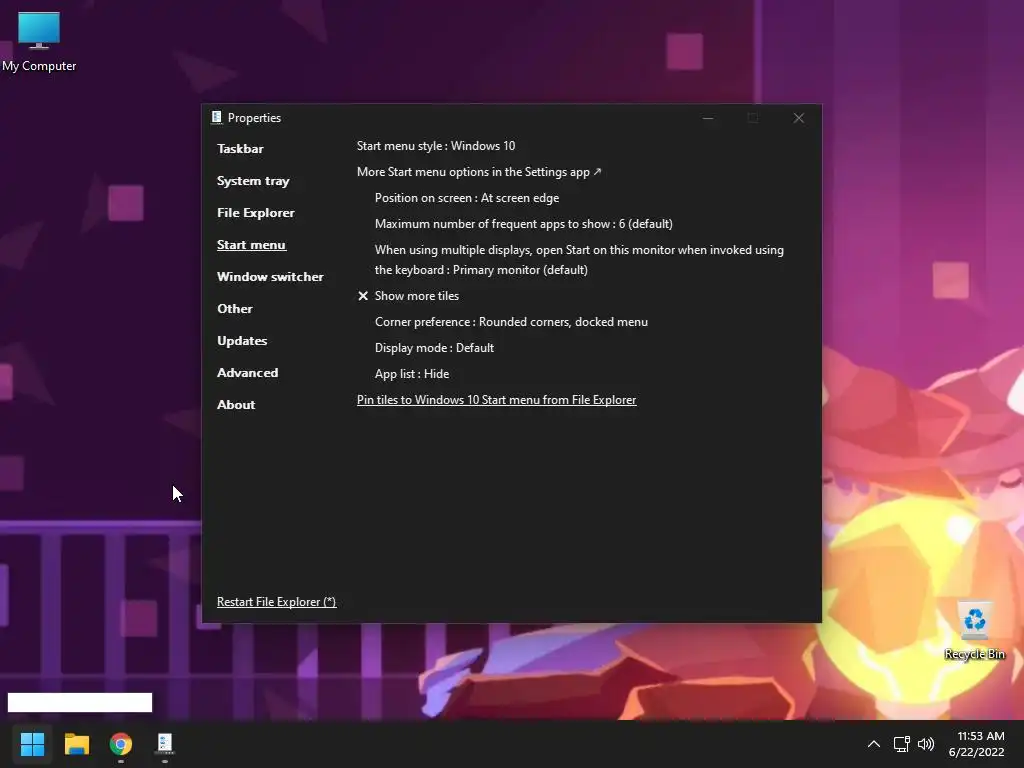Click Pin tiles to Windows 10 Start menu link
The image size is (1024, 768).
coord(496,400)
